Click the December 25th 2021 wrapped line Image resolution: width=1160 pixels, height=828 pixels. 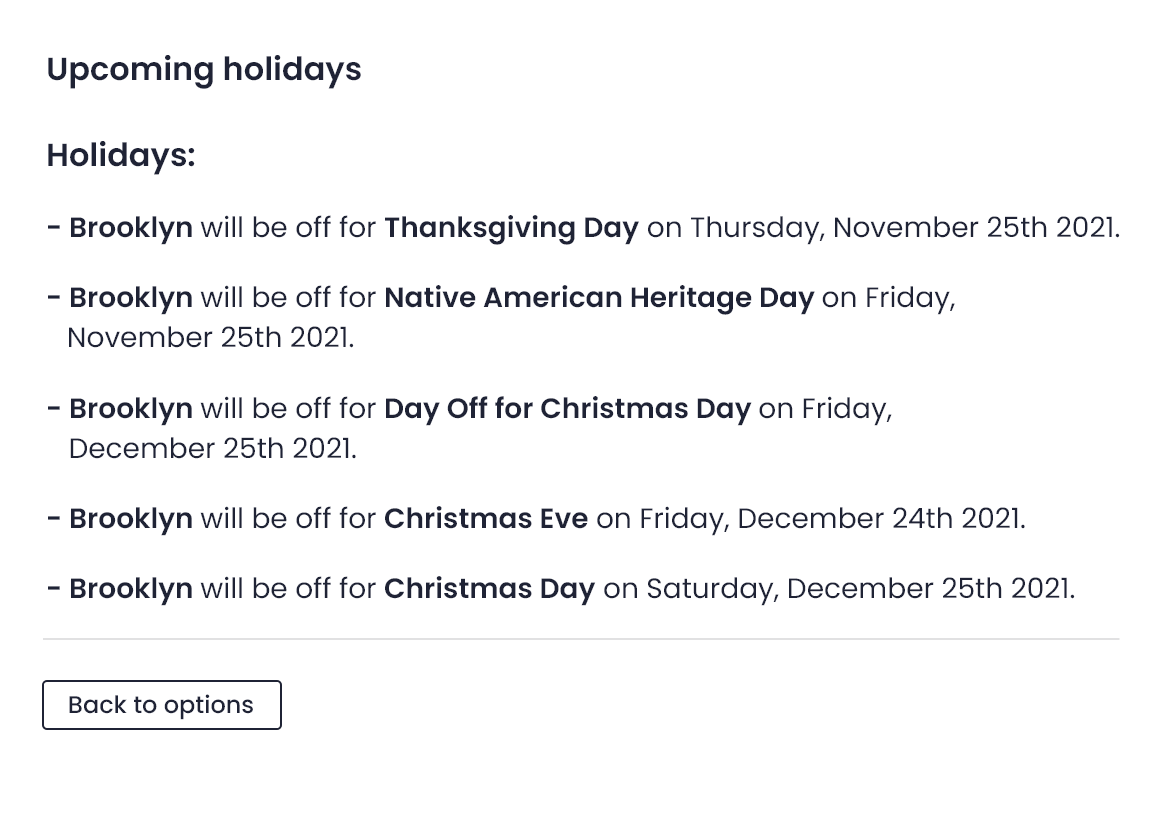(213, 448)
